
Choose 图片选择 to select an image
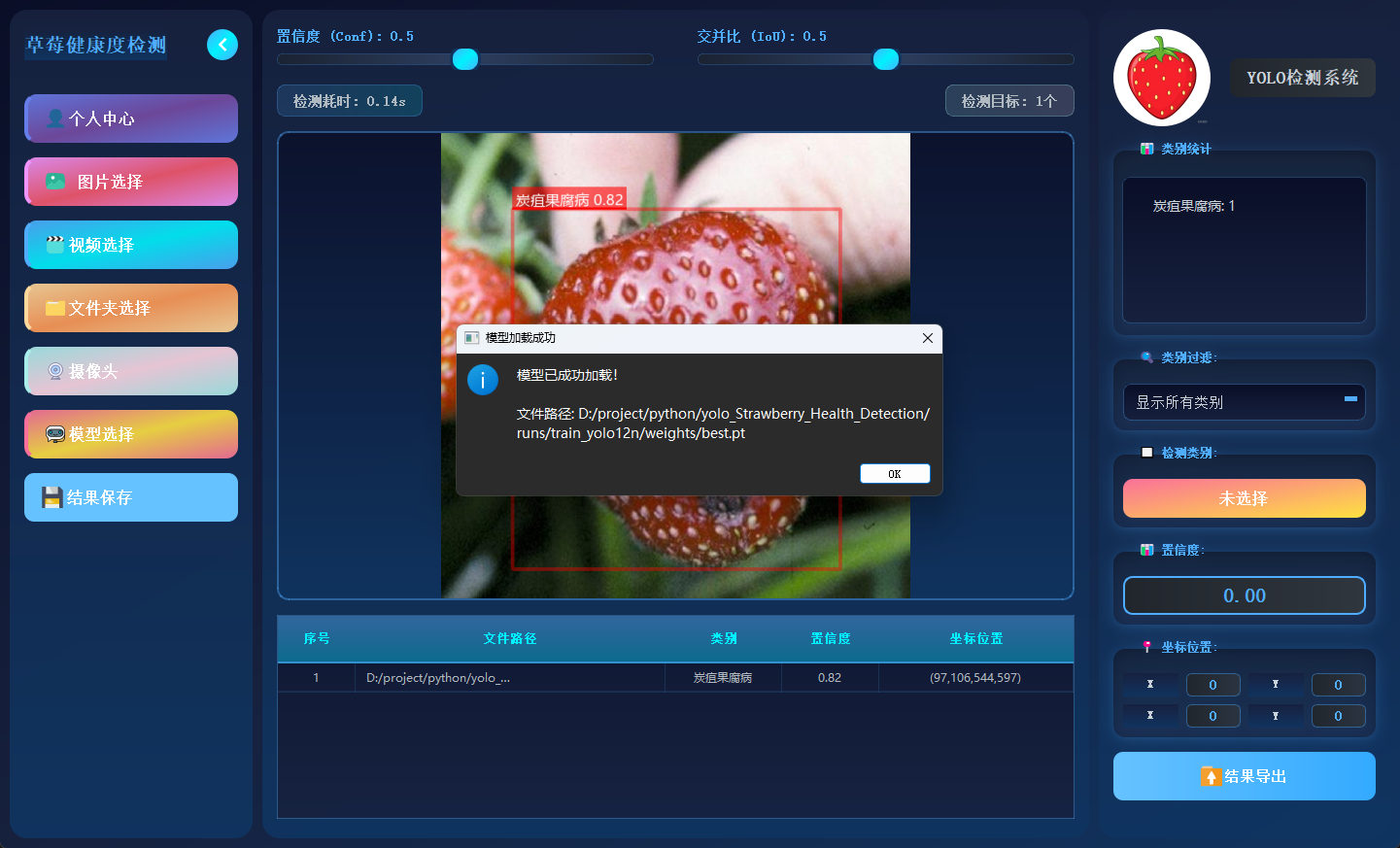pos(131,182)
